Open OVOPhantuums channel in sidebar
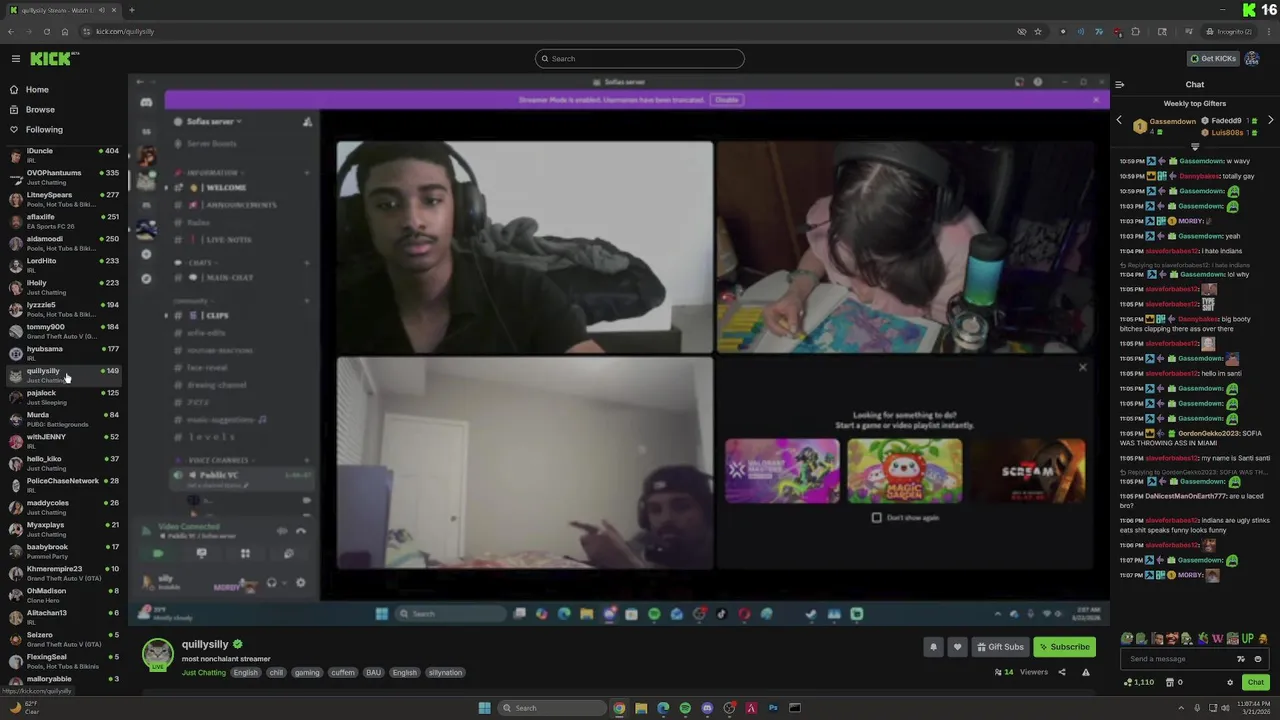The width and height of the screenshot is (1280, 720). coord(64,177)
